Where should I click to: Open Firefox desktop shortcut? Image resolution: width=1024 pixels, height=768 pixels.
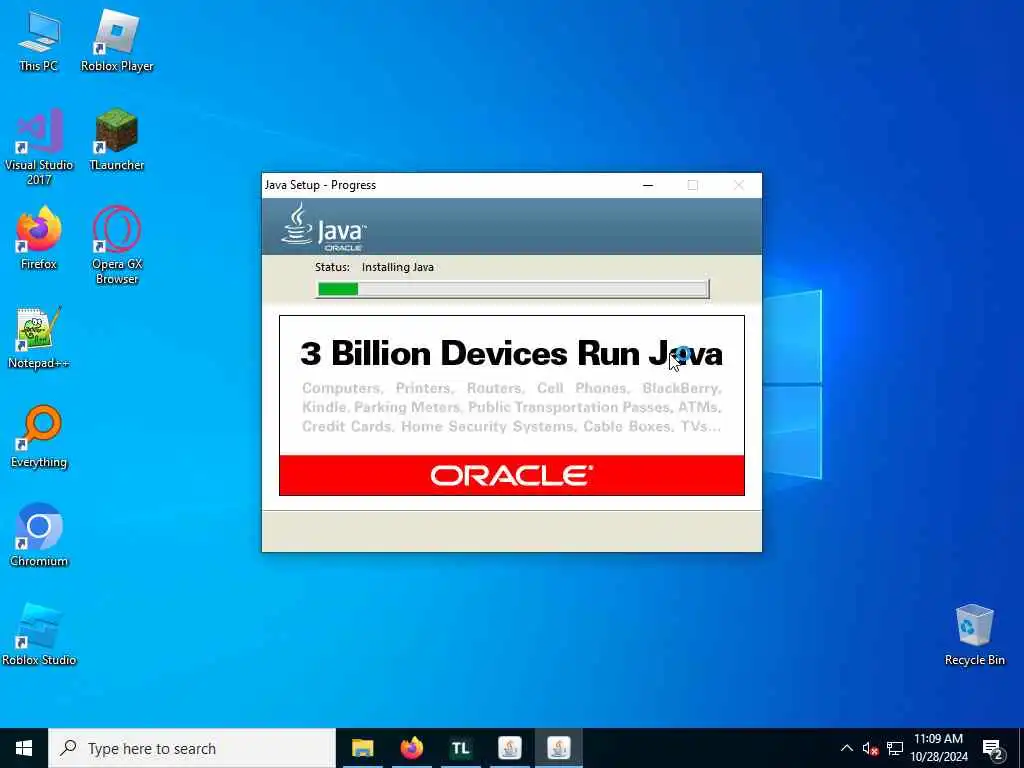[x=39, y=238]
